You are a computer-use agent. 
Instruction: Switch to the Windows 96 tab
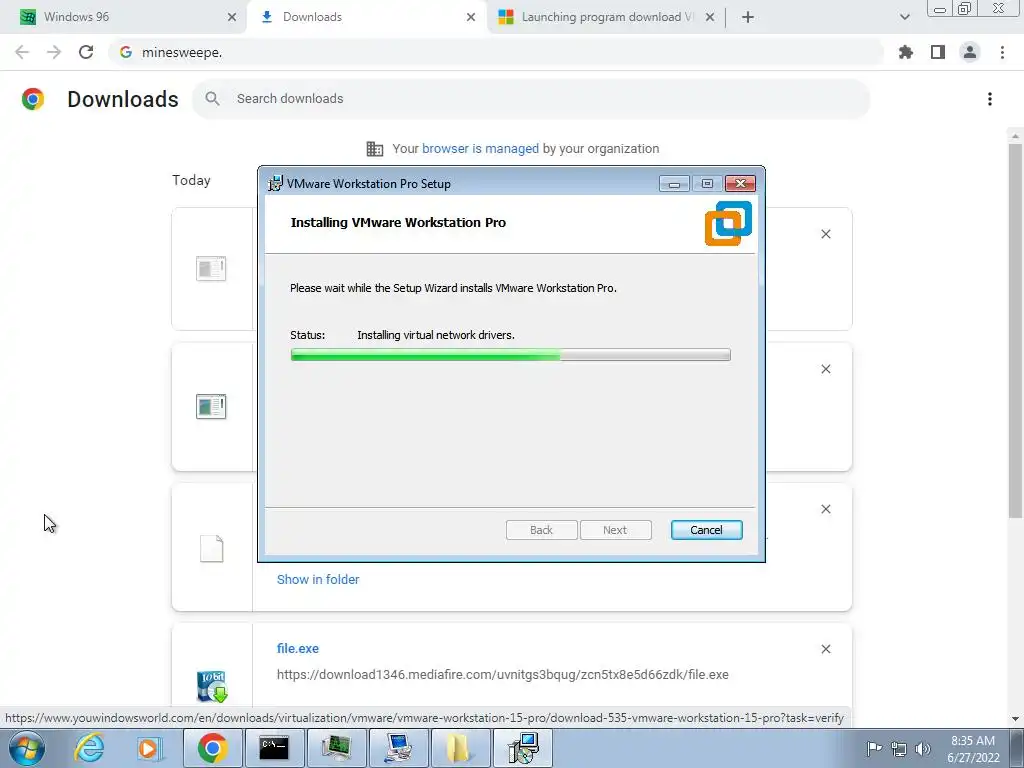124,17
